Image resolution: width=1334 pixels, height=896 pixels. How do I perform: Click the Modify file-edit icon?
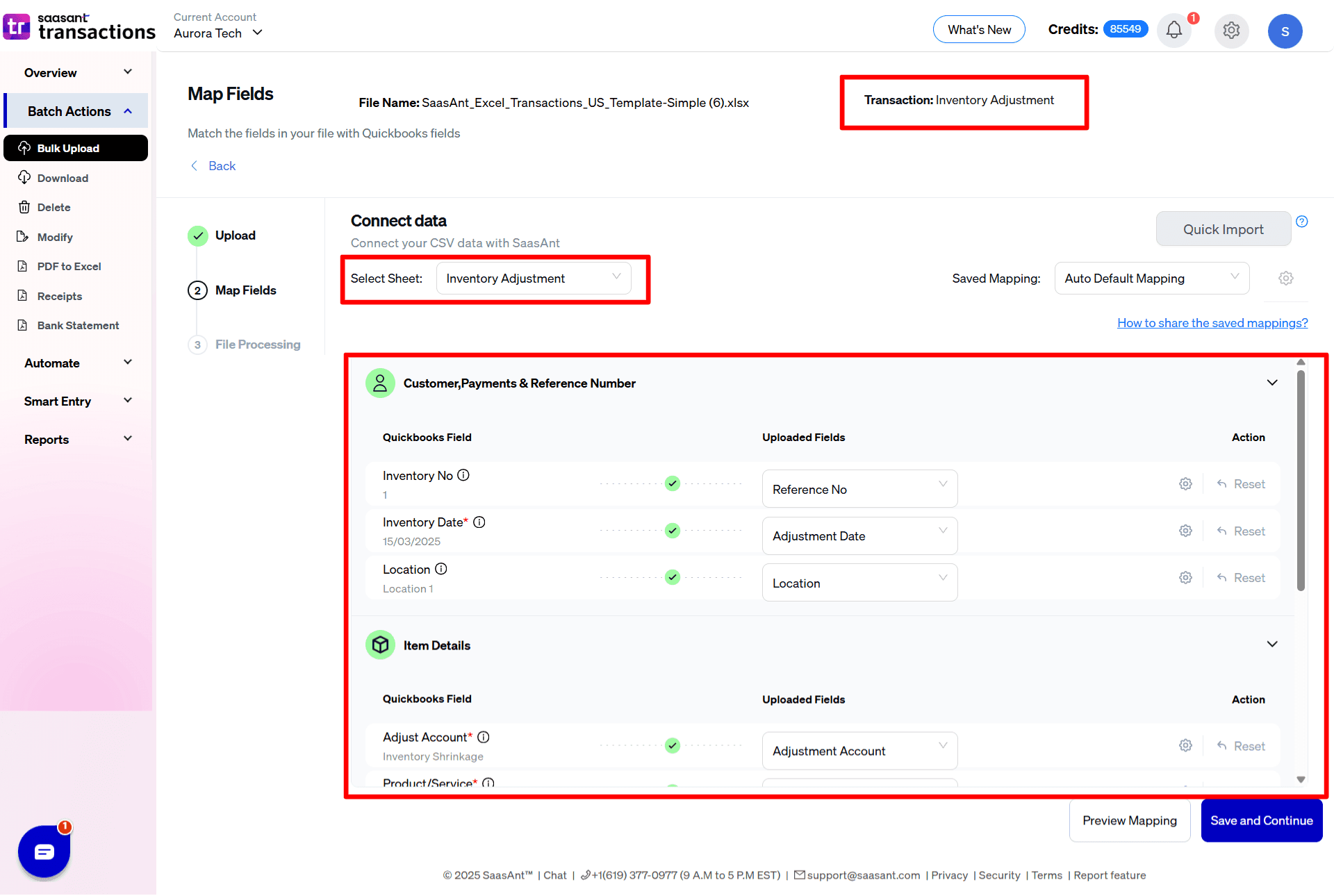pos(23,237)
